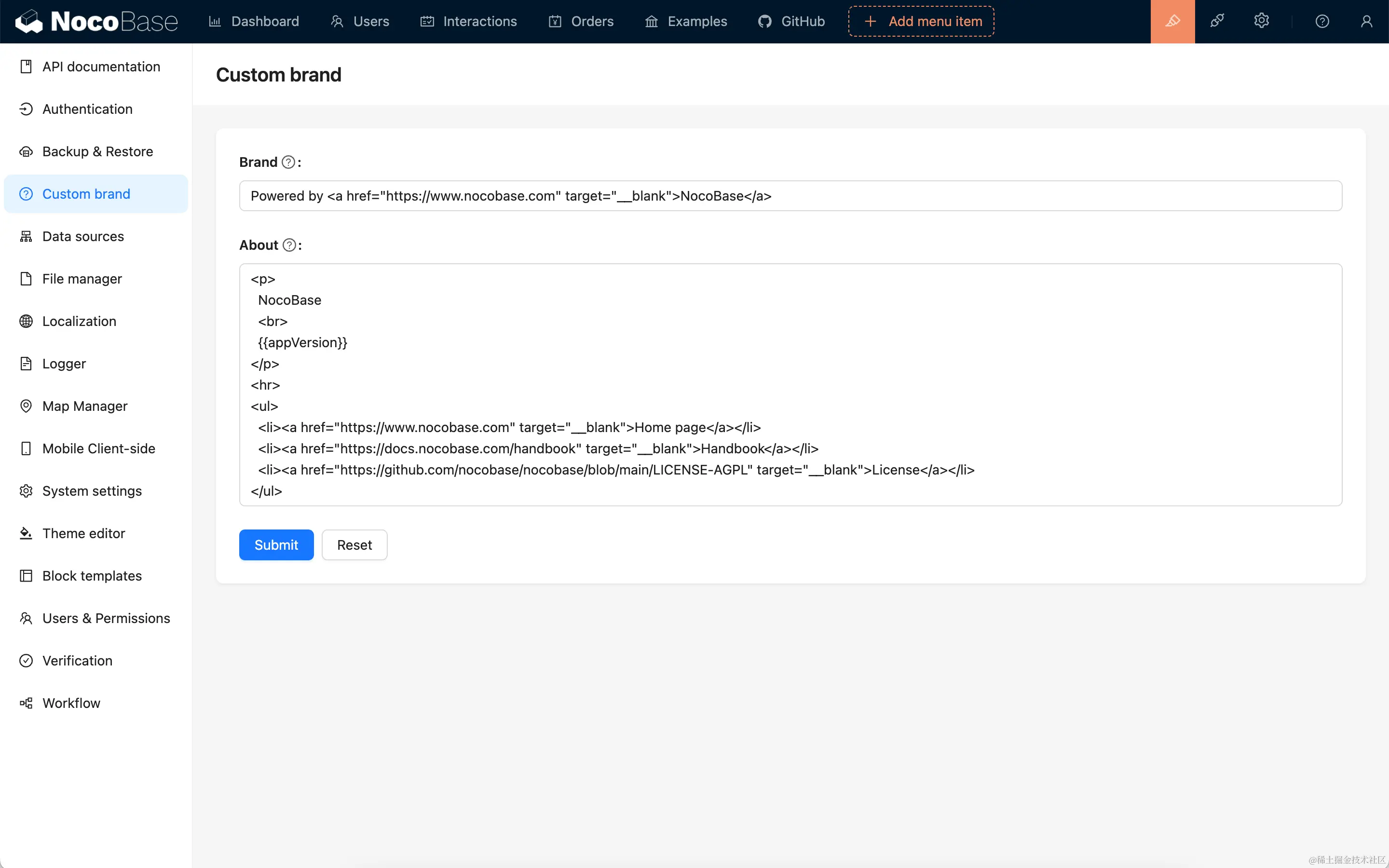The width and height of the screenshot is (1389, 868).
Task: Open the help question mark icon in the top bar
Action: pyautogui.click(x=1322, y=22)
